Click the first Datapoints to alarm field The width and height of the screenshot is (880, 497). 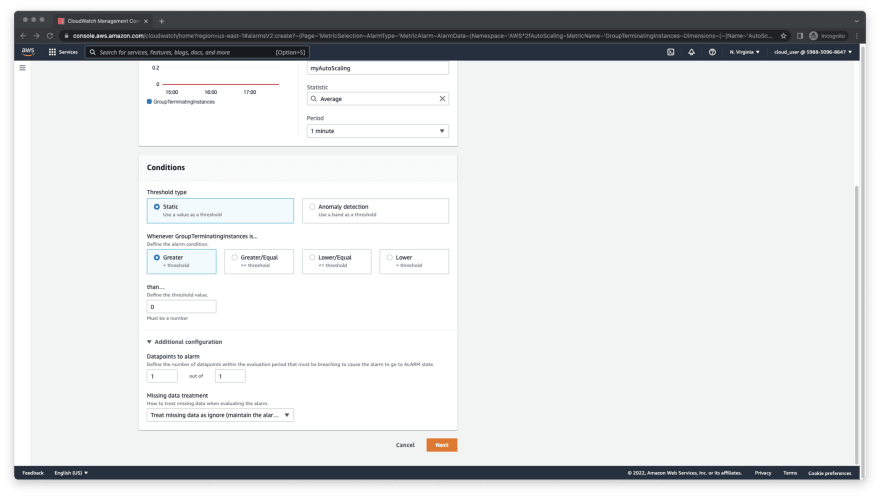click(x=162, y=376)
